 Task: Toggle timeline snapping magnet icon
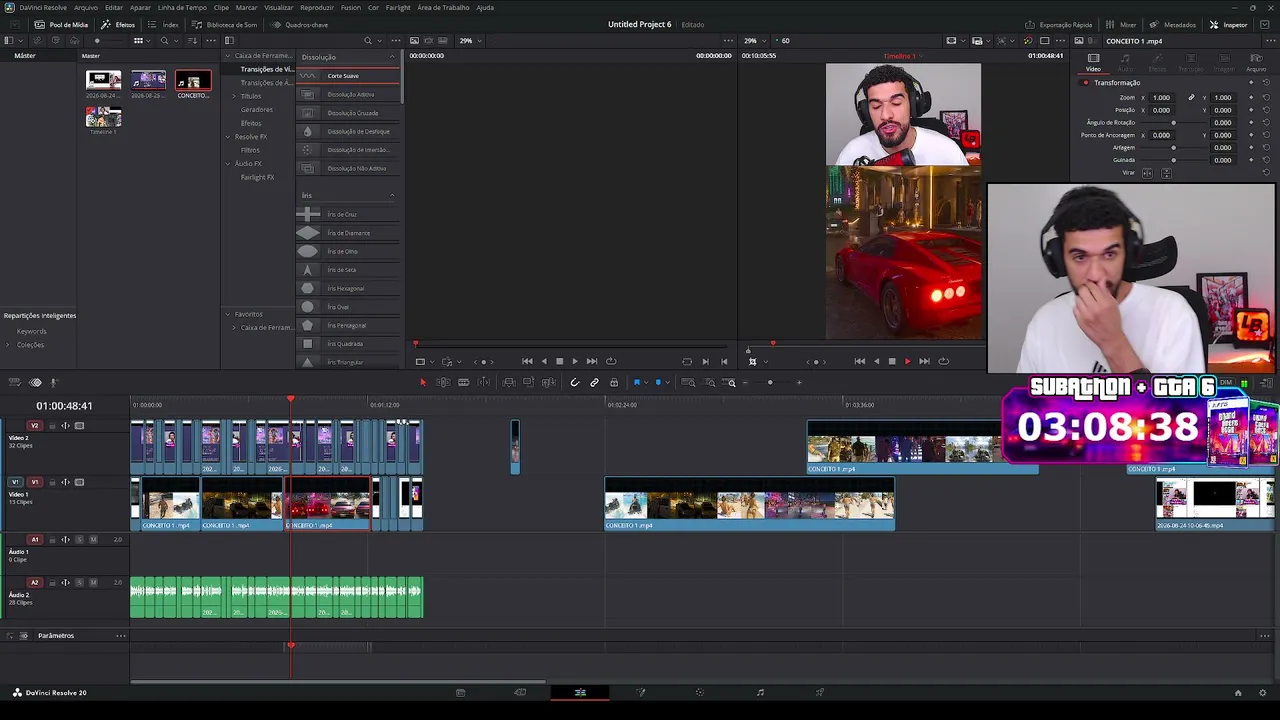[x=574, y=382]
